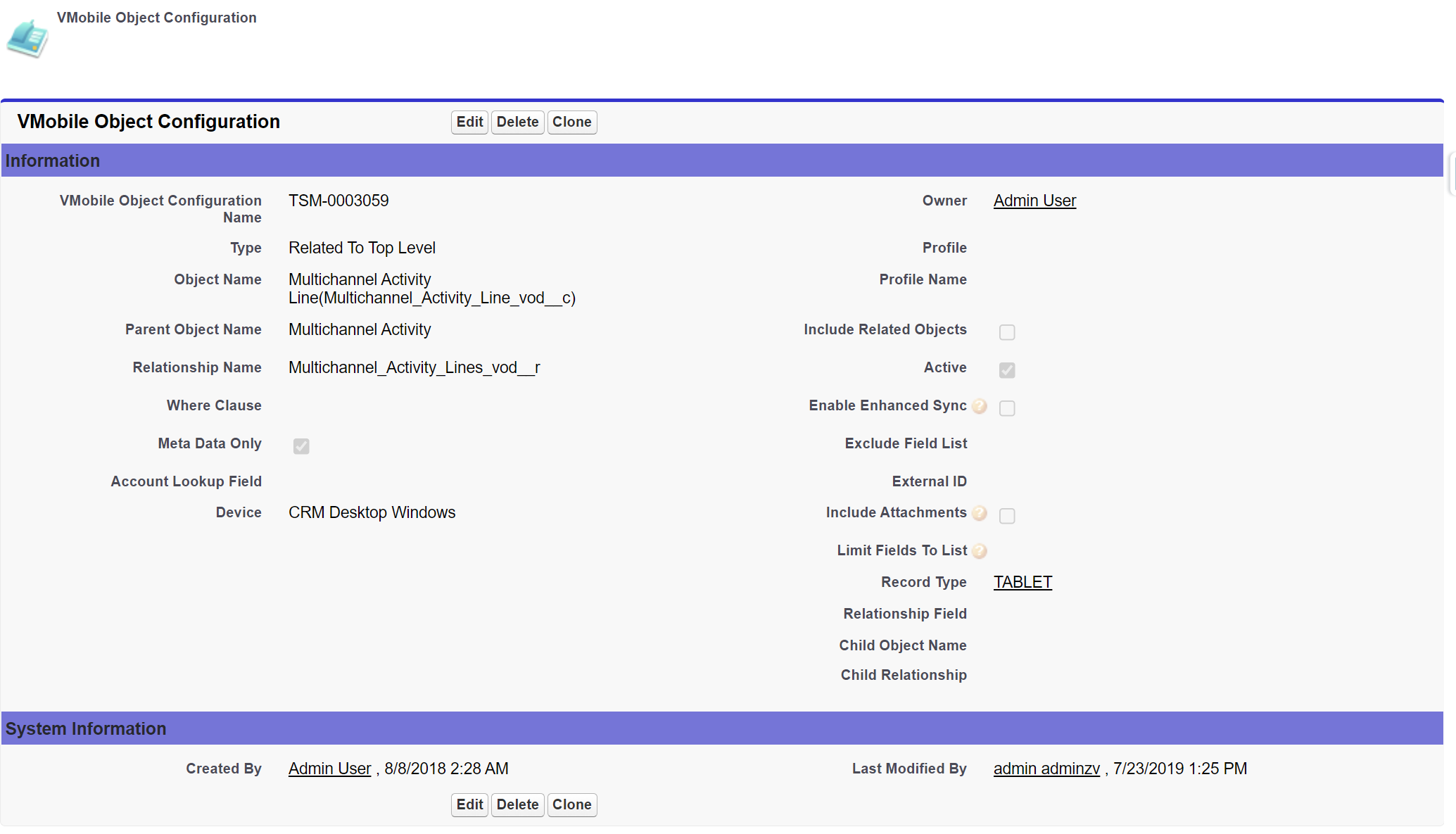Image resolution: width=1456 pixels, height=834 pixels.
Task: Click the VMobile Object Configuration phone icon
Action: click(x=27, y=39)
